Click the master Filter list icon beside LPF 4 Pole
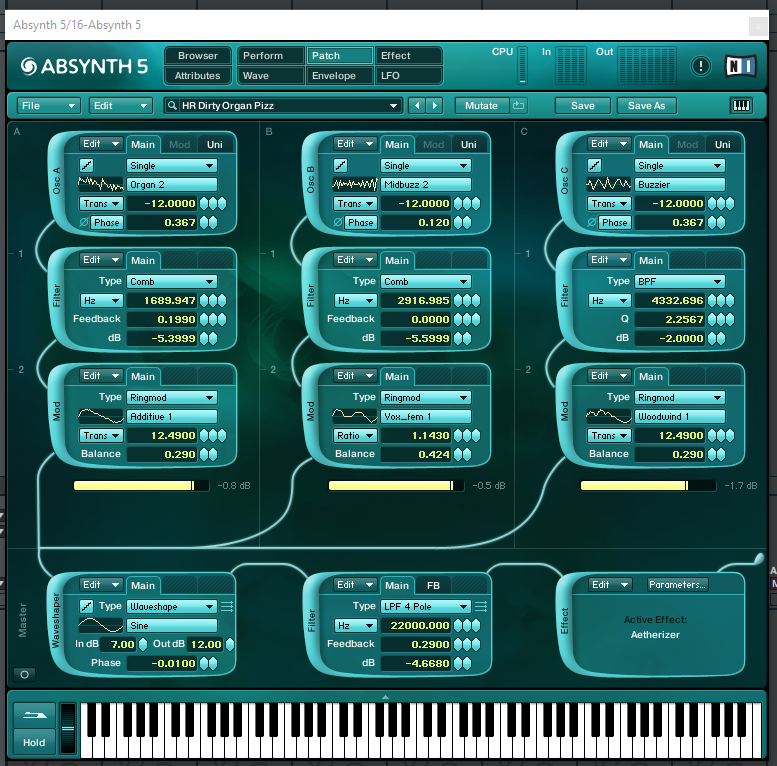This screenshot has width=777, height=766. click(481, 606)
